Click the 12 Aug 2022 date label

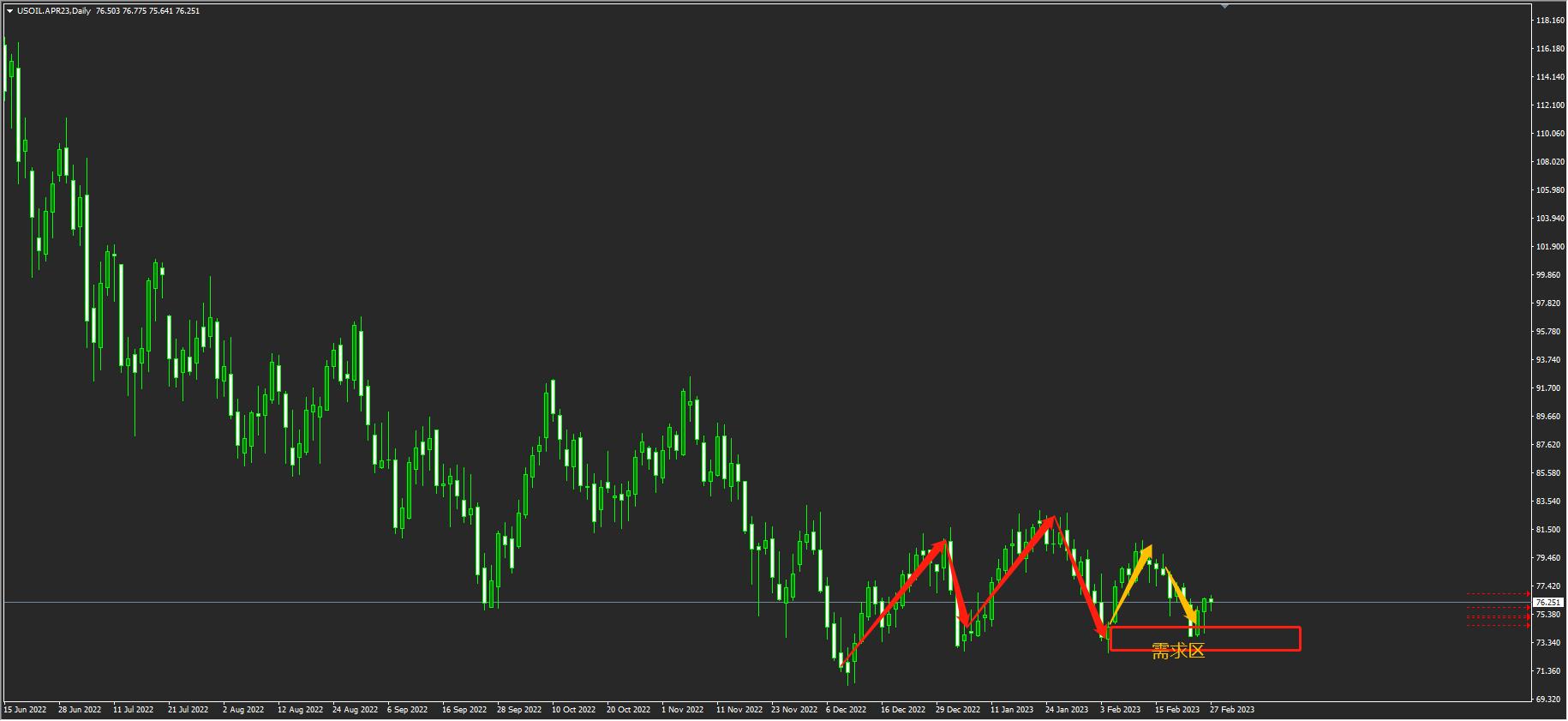click(x=300, y=710)
